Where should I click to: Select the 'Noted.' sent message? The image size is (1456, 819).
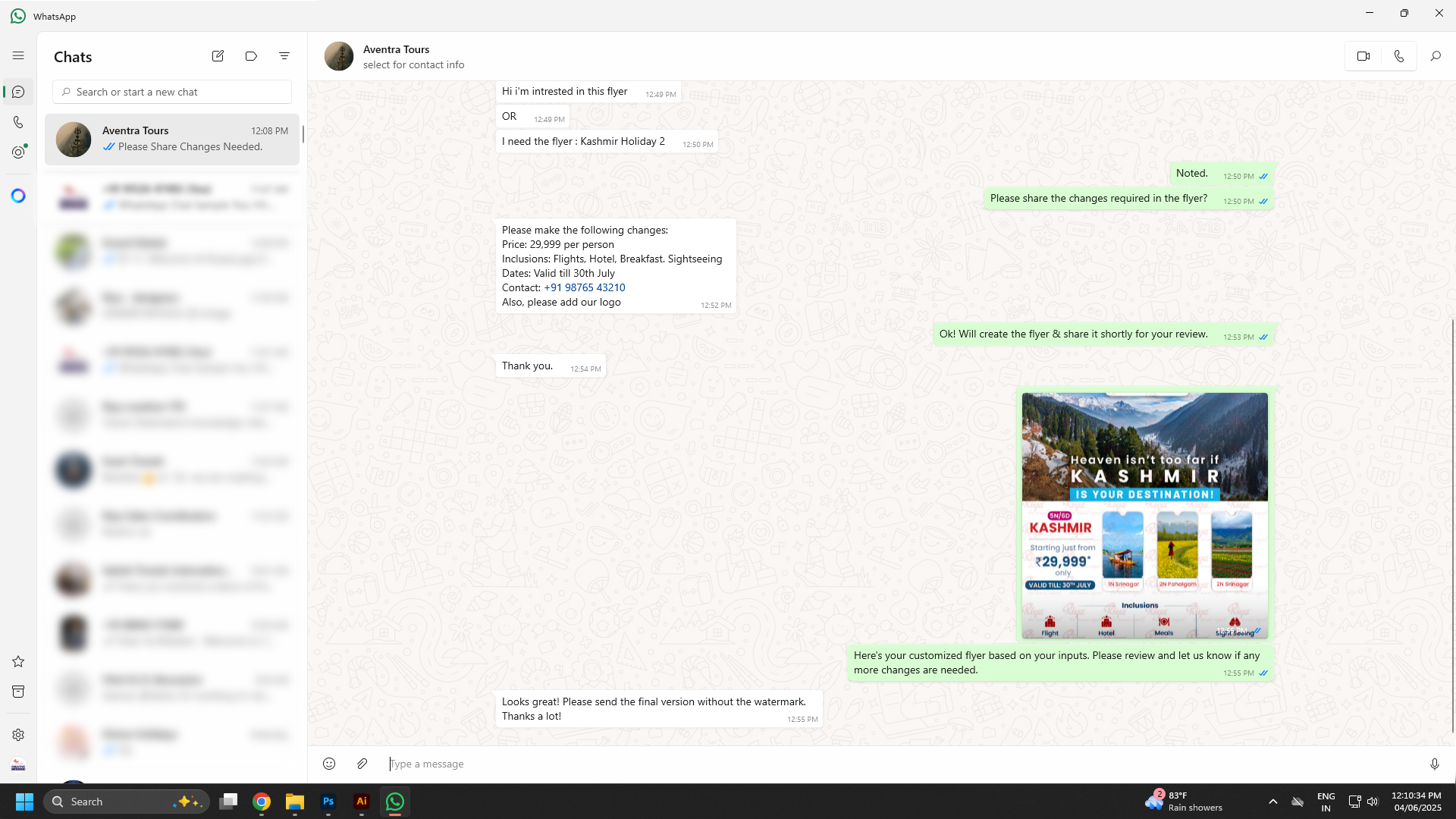[1221, 174]
